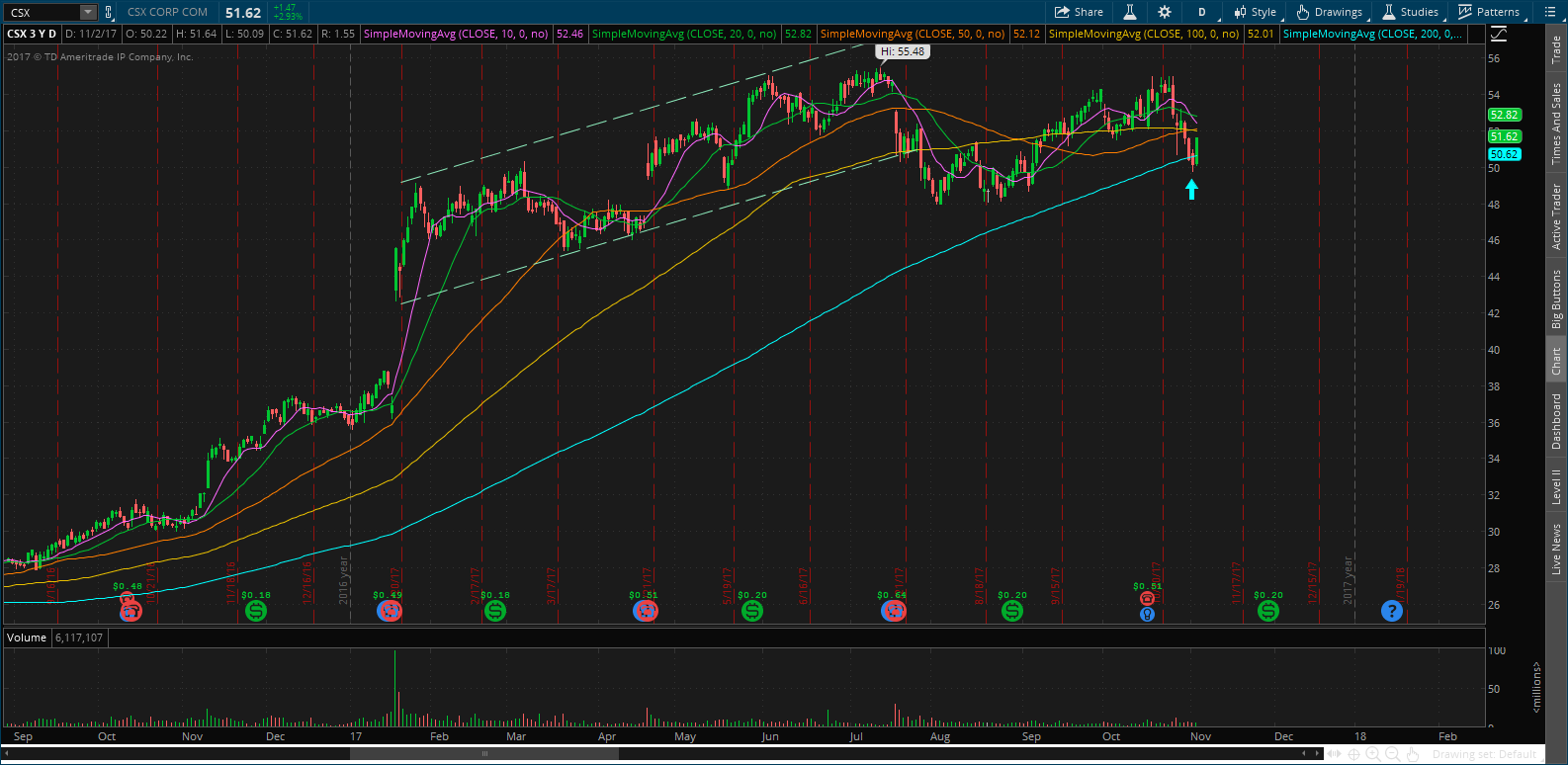Open the Level II sidebar tab
This screenshot has width=1568, height=765.
point(1556,486)
